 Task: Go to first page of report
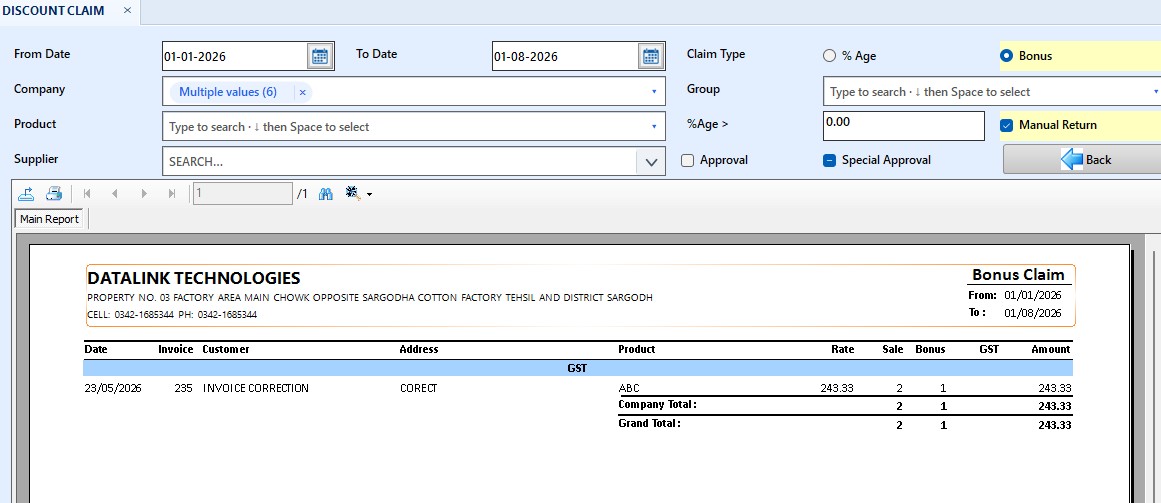(87, 194)
